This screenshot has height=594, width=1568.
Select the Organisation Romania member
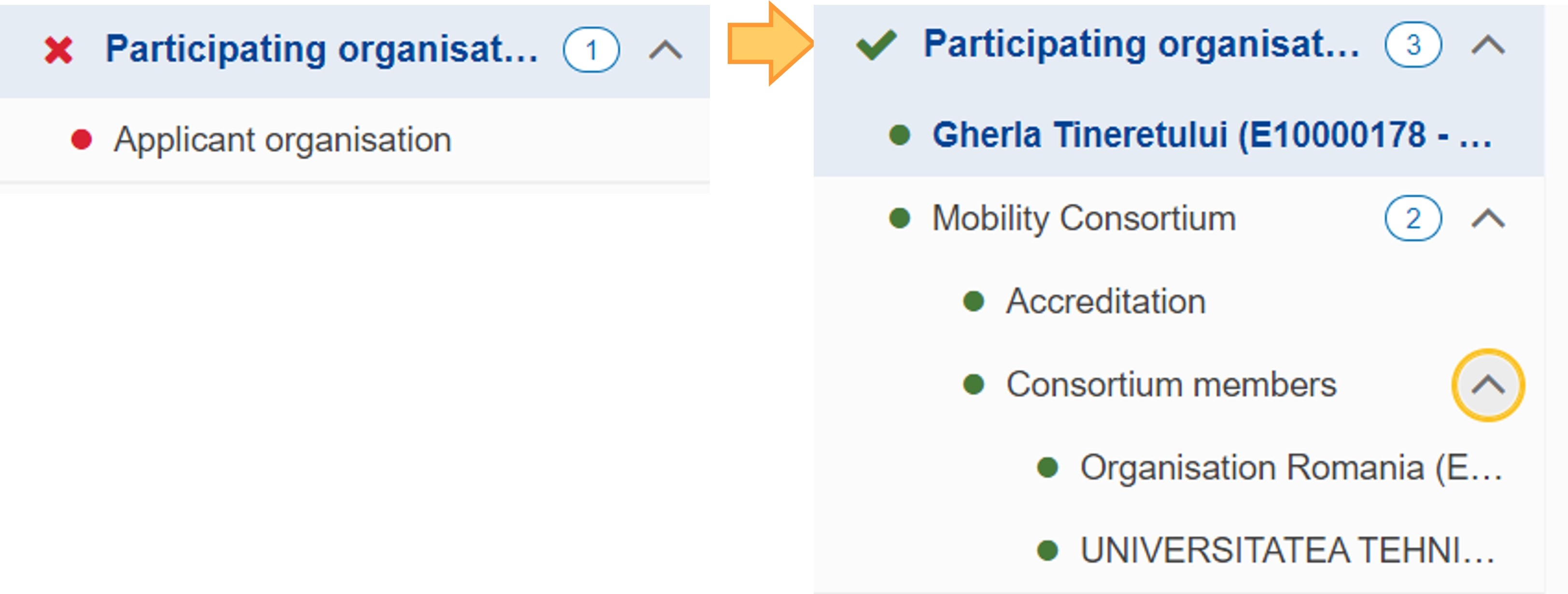click(1290, 468)
